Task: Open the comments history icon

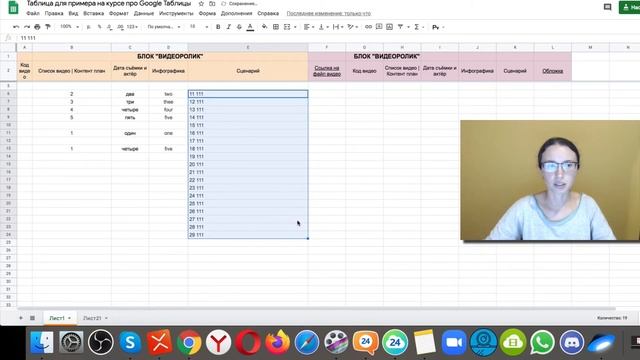Action: click(607, 7)
